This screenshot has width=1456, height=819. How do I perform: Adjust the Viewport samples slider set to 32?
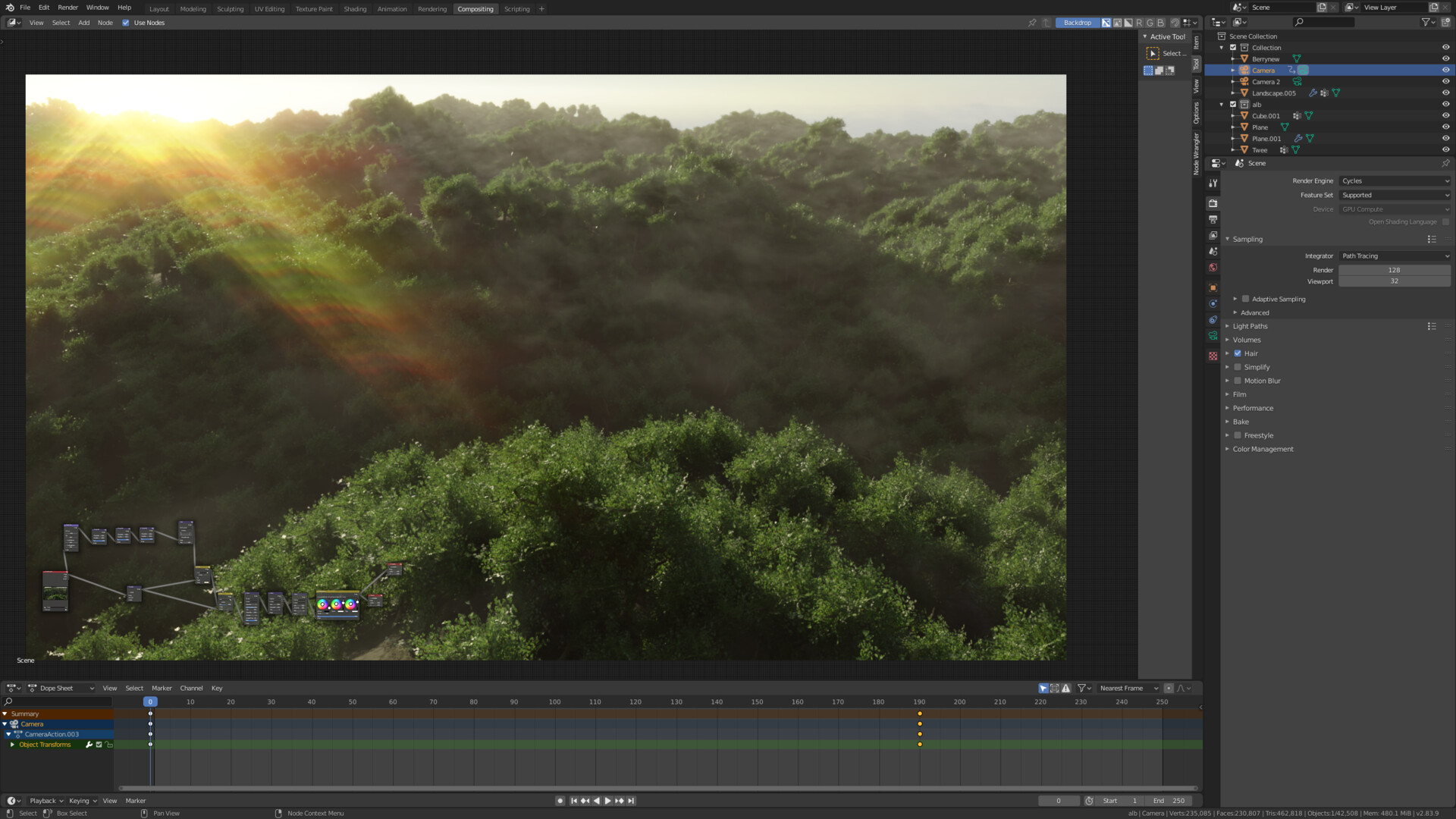click(x=1394, y=281)
